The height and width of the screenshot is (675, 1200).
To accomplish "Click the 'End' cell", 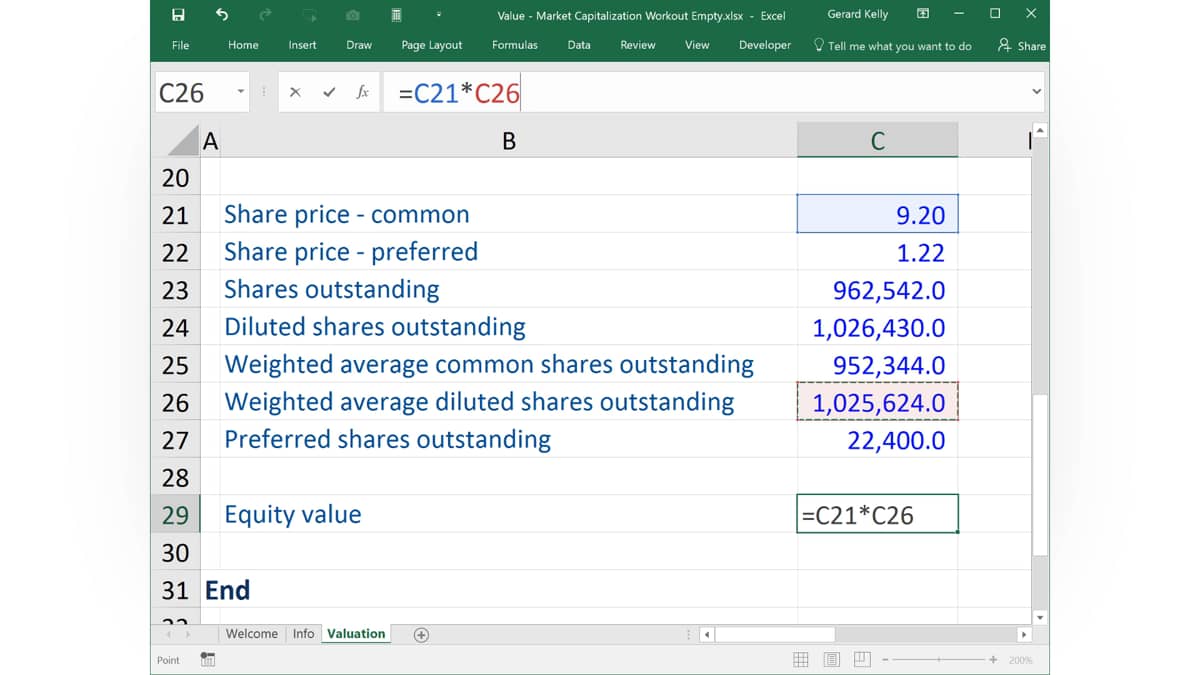I will [x=227, y=590].
